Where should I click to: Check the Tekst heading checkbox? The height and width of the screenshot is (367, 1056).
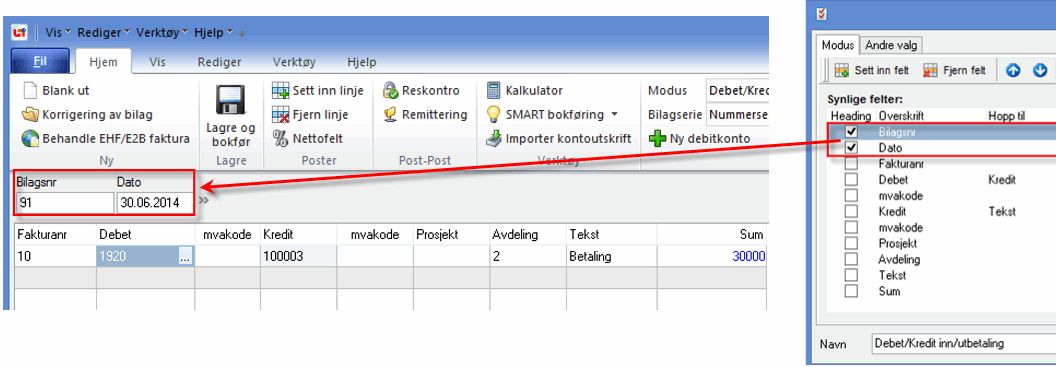coord(851,275)
